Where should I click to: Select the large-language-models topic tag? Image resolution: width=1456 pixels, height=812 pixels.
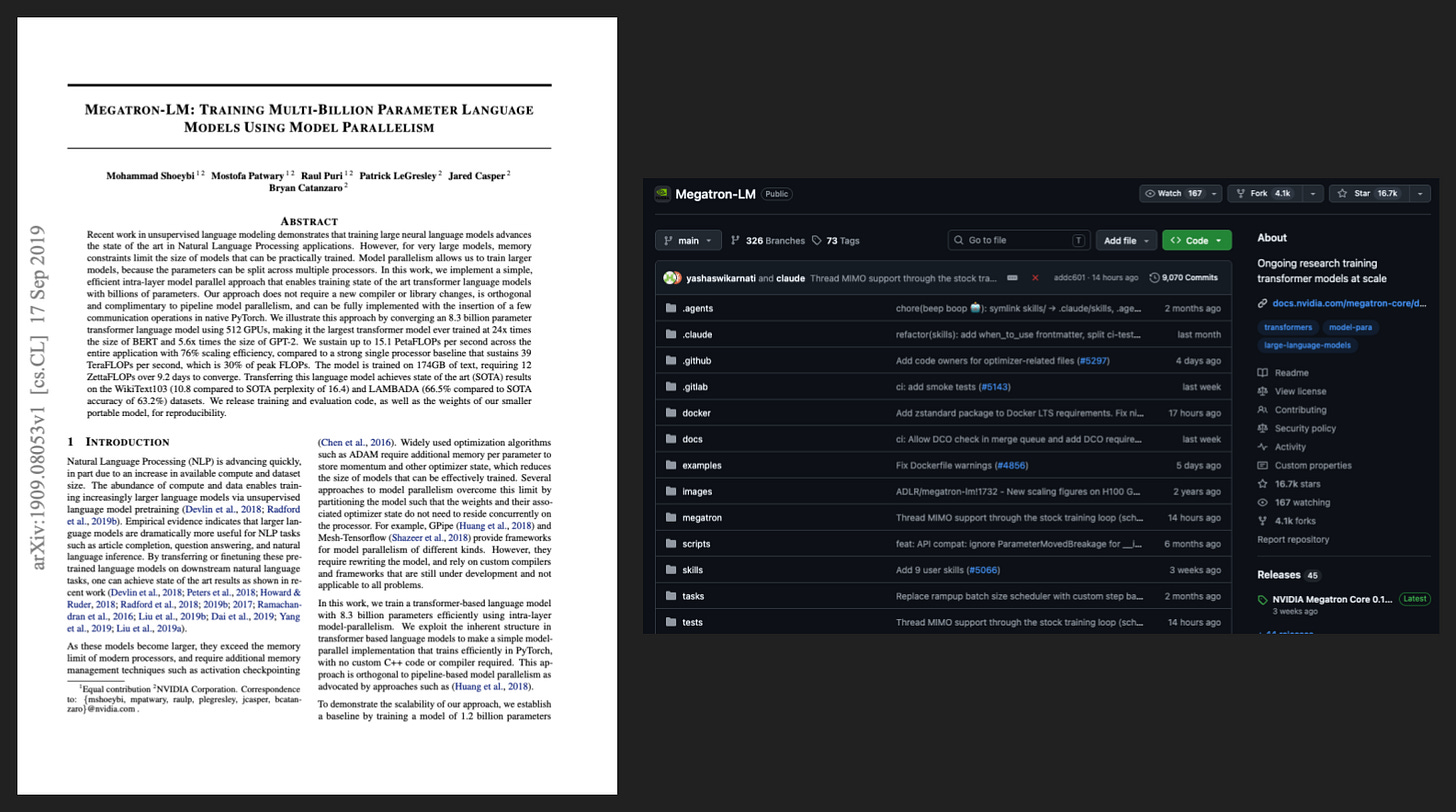click(1307, 345)
